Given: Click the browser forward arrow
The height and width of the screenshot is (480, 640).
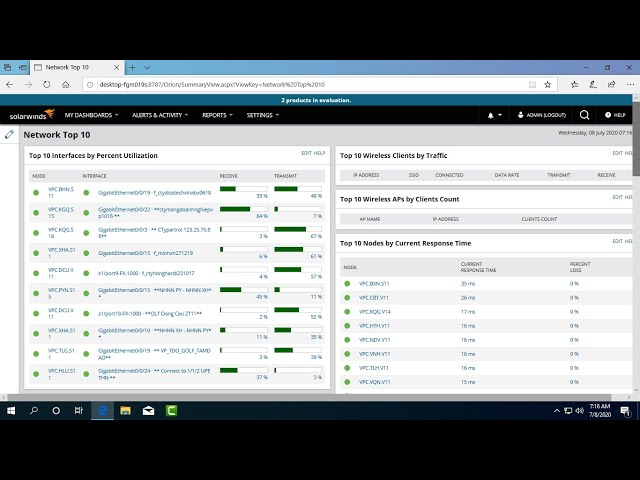Looking at the screenshot, I should [28, 84].
